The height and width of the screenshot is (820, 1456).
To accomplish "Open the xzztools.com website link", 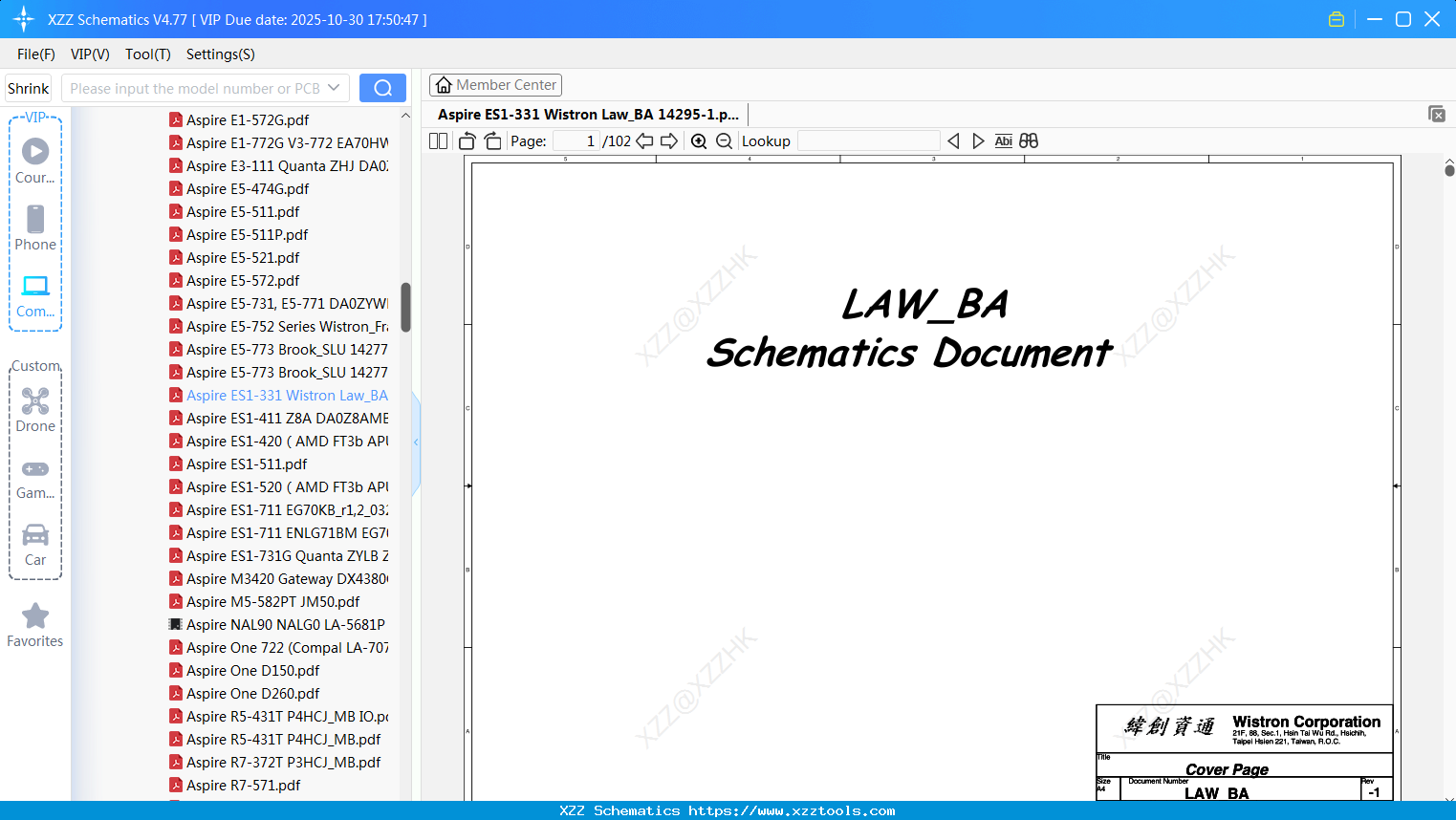I will [x=792, y=810].
